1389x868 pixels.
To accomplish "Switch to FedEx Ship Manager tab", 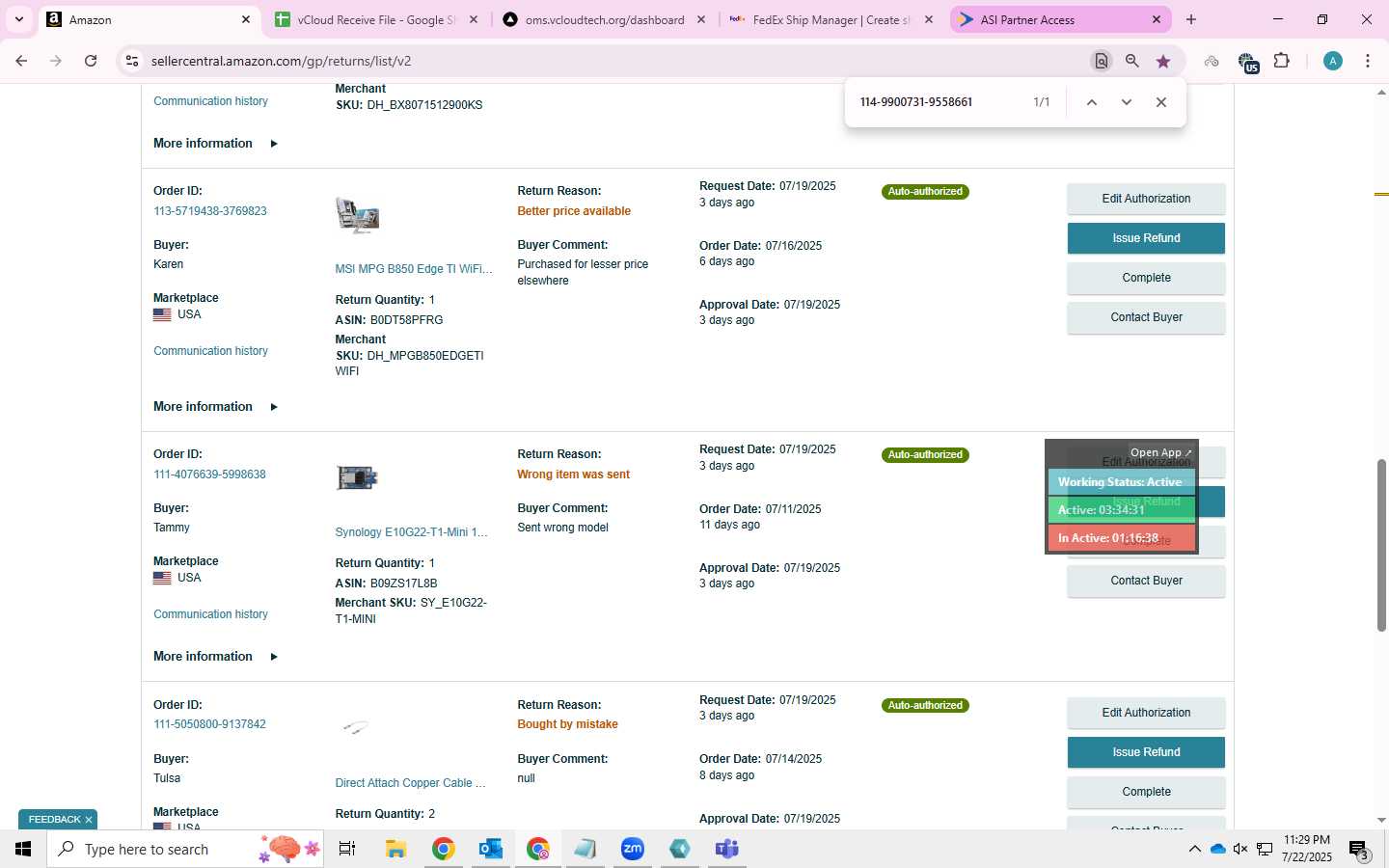I will 831,19.
